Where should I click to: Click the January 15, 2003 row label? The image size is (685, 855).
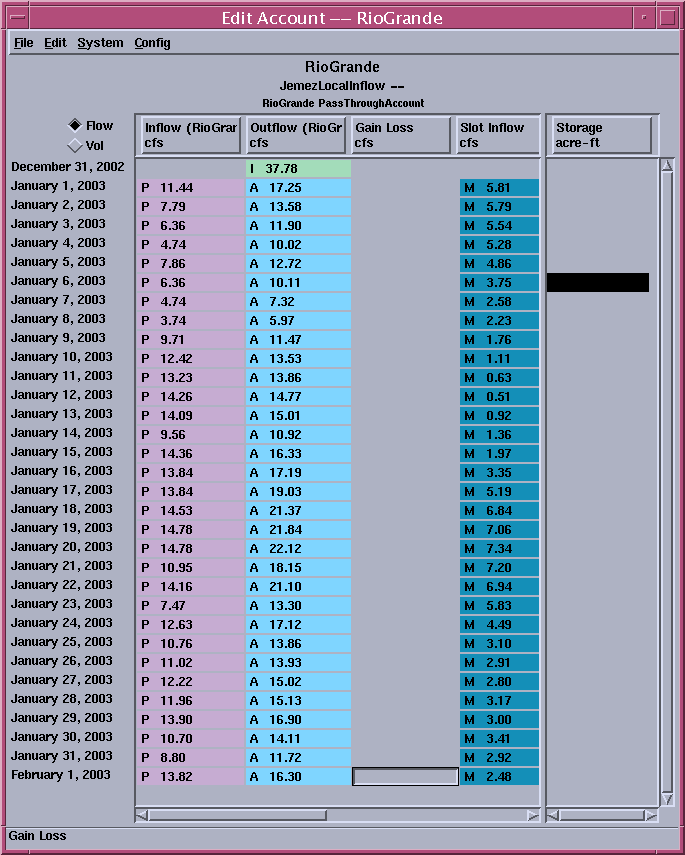tap(62, 452)
